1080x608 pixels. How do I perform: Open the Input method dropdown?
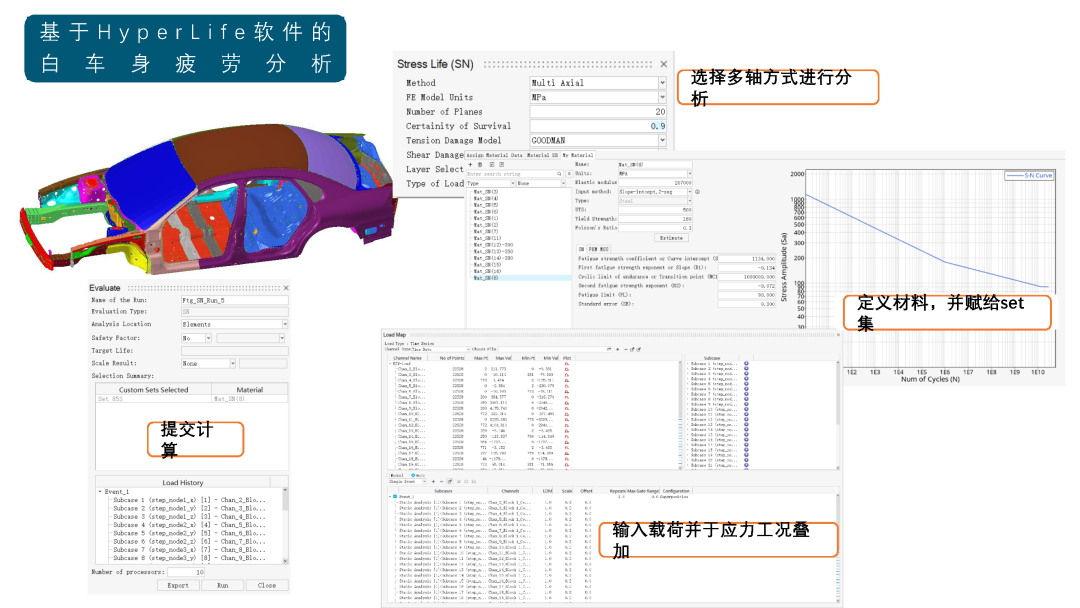654,191
